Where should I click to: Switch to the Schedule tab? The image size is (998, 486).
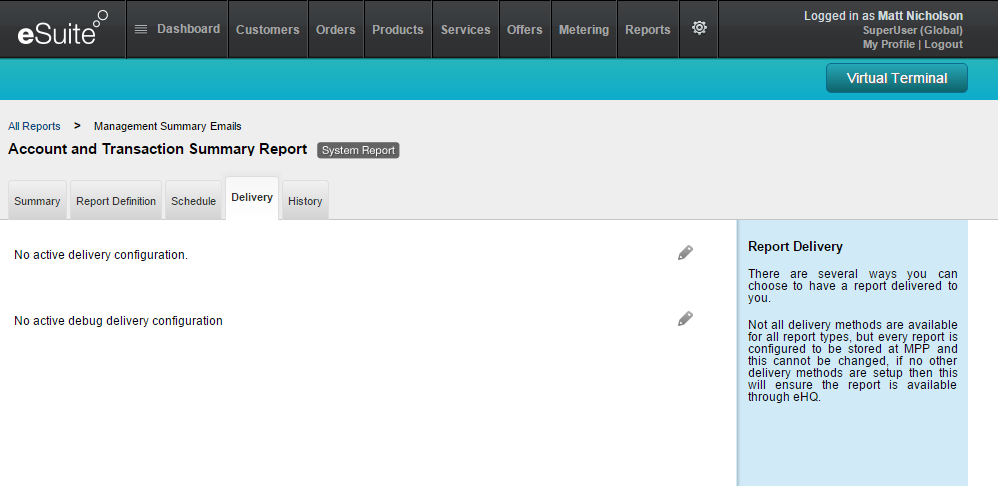pyautogui.click(x=193, y=201)
